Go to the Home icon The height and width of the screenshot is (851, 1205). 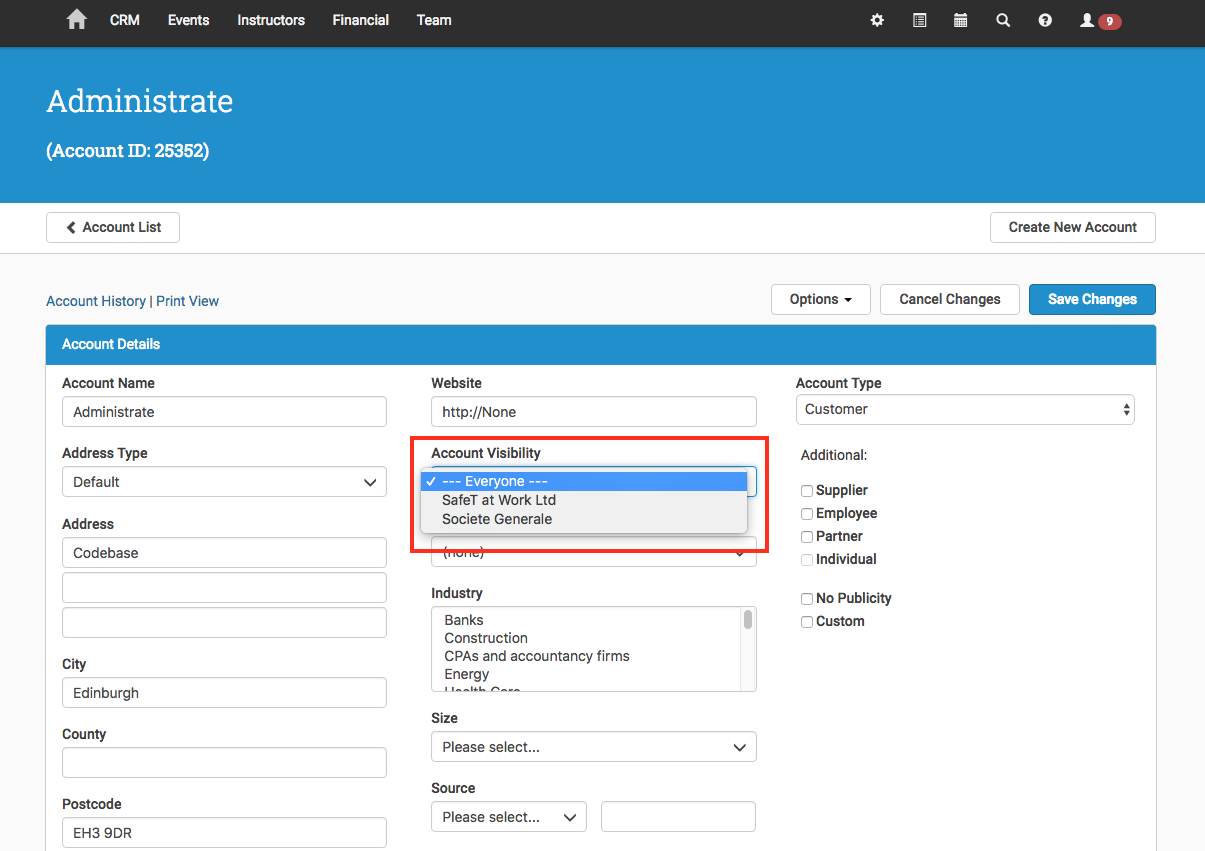[76, 20]
